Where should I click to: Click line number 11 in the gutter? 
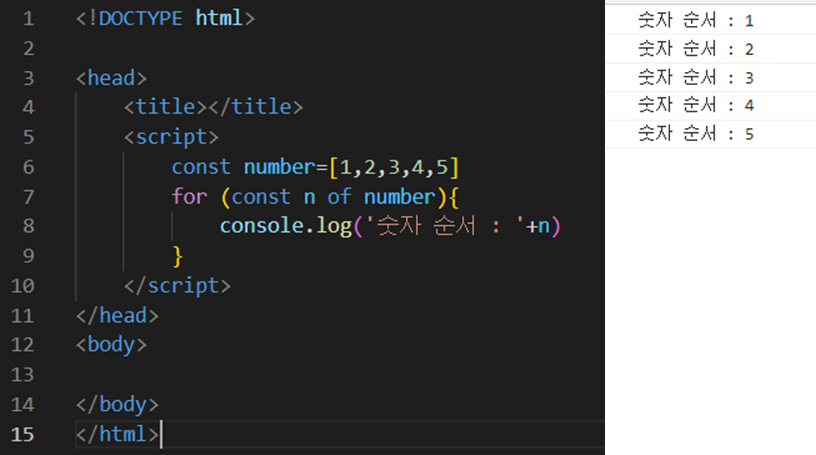pos(23,315)
